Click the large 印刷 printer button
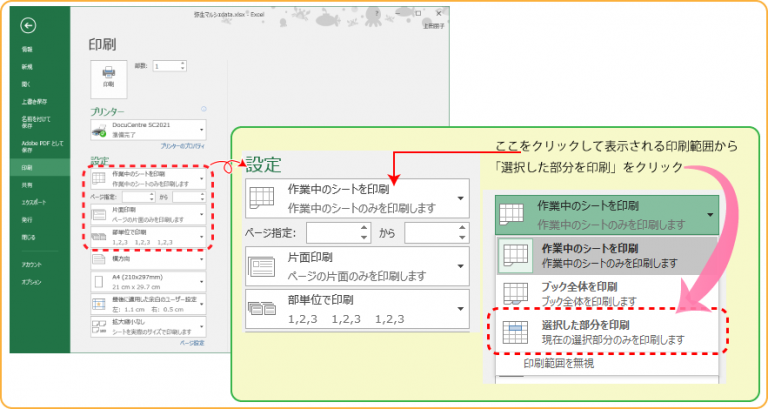The image size is (768, 409). (x=108, y=76)
